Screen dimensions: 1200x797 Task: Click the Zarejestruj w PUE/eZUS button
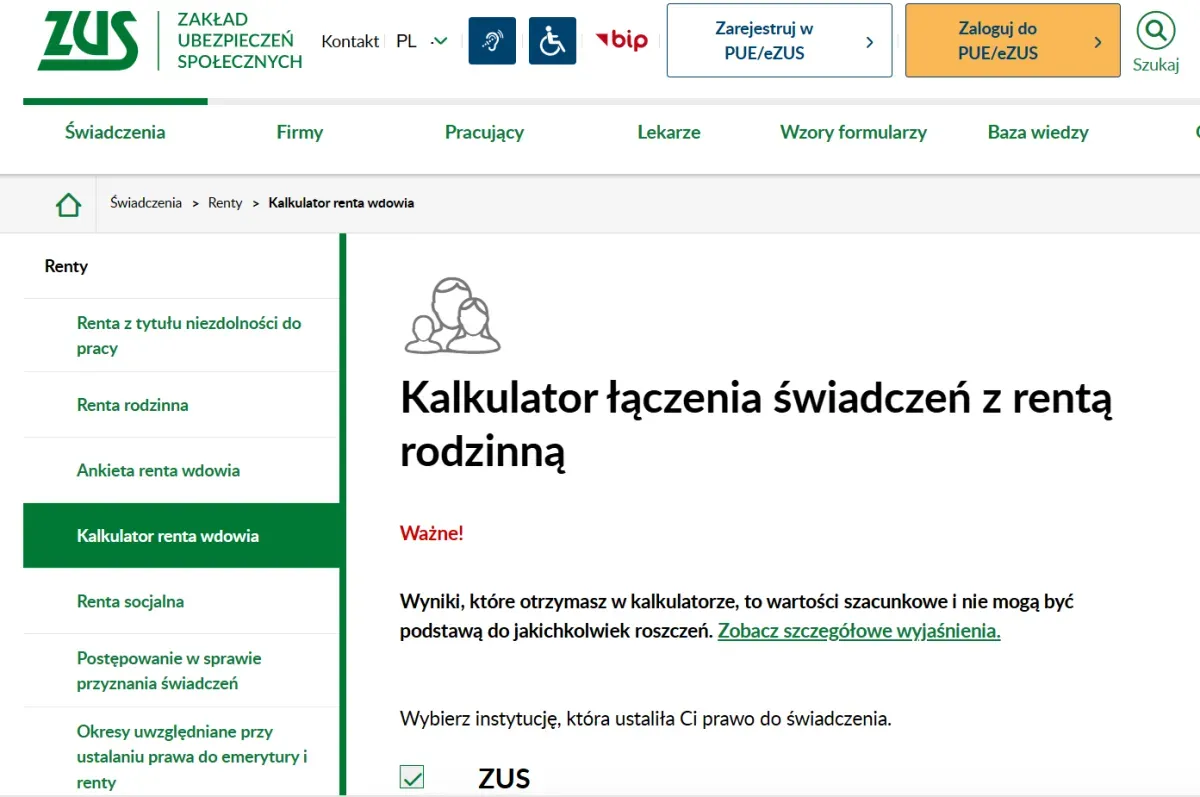[x=778, y=41]
